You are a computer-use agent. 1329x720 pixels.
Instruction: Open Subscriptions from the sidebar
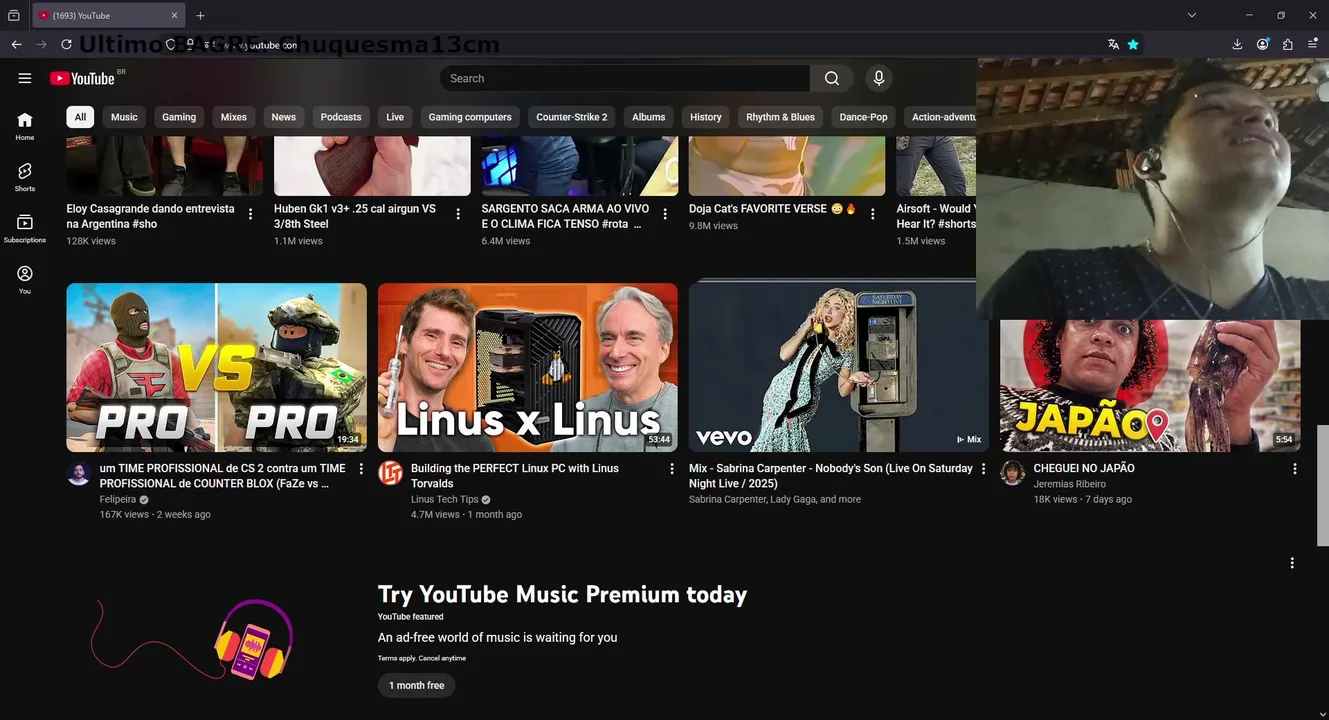click(x=25, y=228)
